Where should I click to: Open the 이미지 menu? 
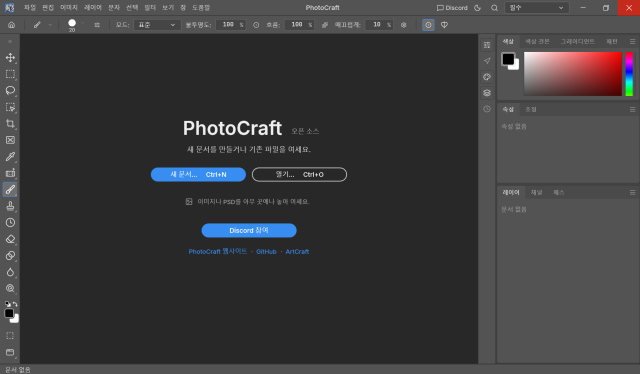69,8
